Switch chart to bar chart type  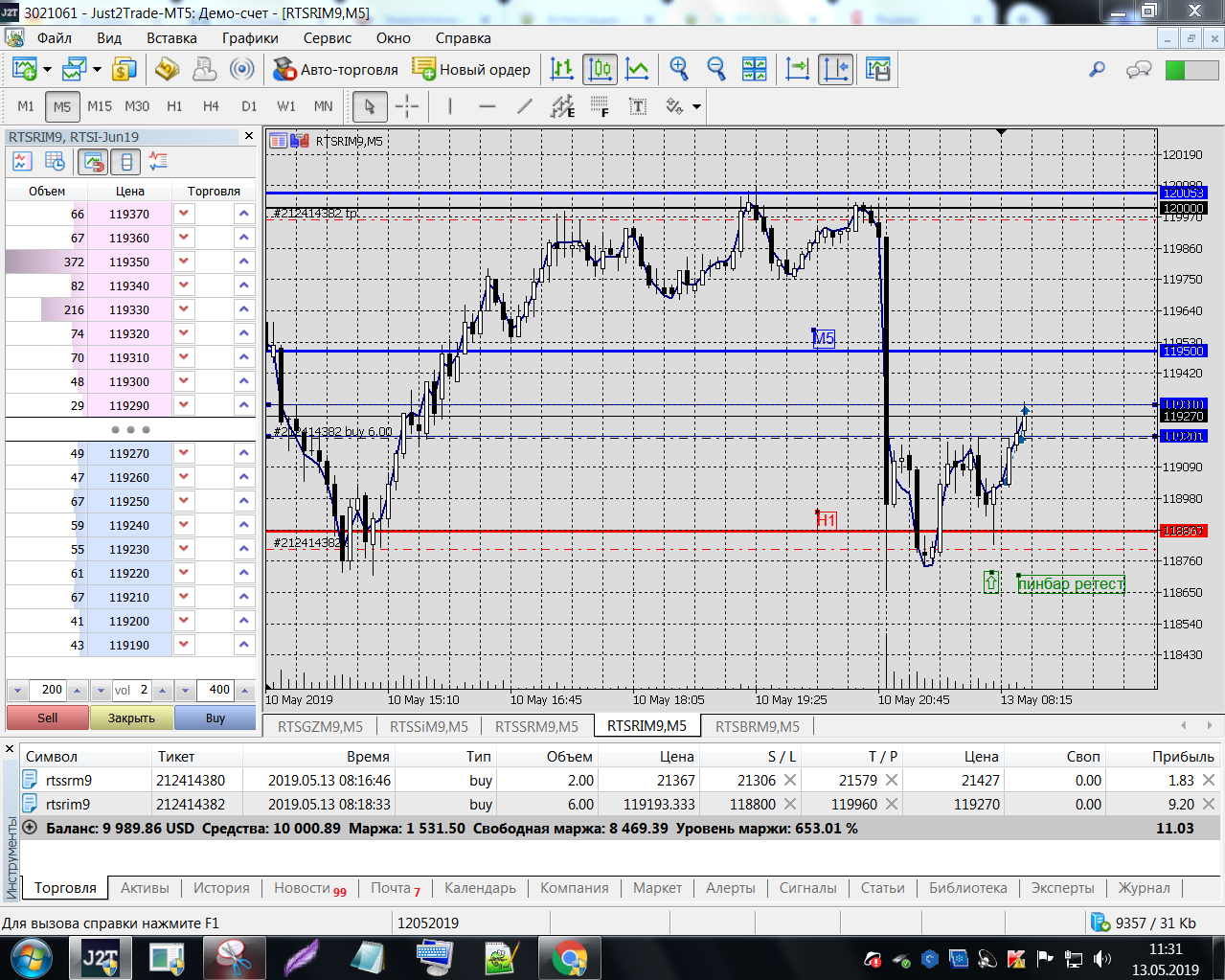562,69
